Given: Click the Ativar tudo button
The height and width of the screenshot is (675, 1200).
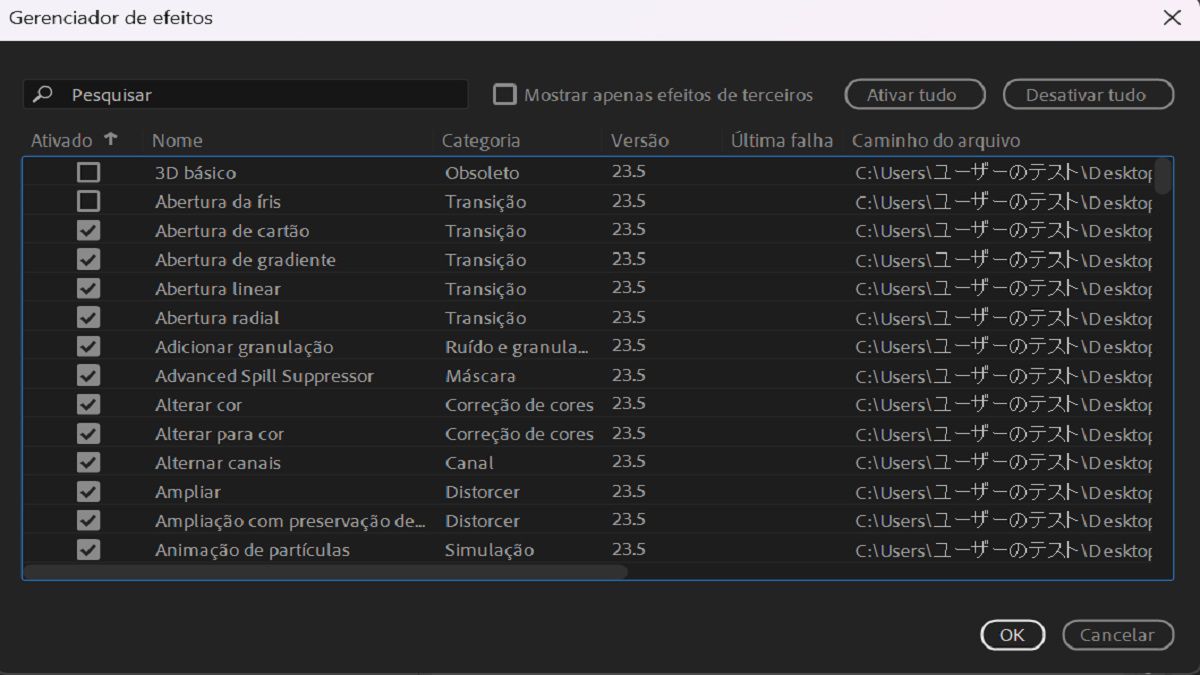Looking at the screenshot, I should coord(913,93).
